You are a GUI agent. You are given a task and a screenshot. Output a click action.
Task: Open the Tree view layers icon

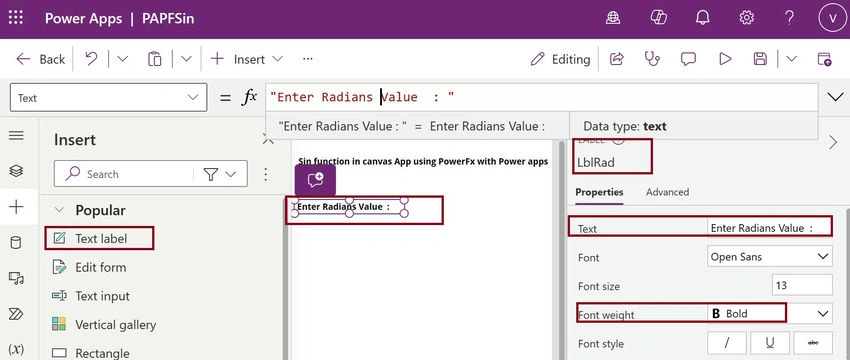point(16,171)
